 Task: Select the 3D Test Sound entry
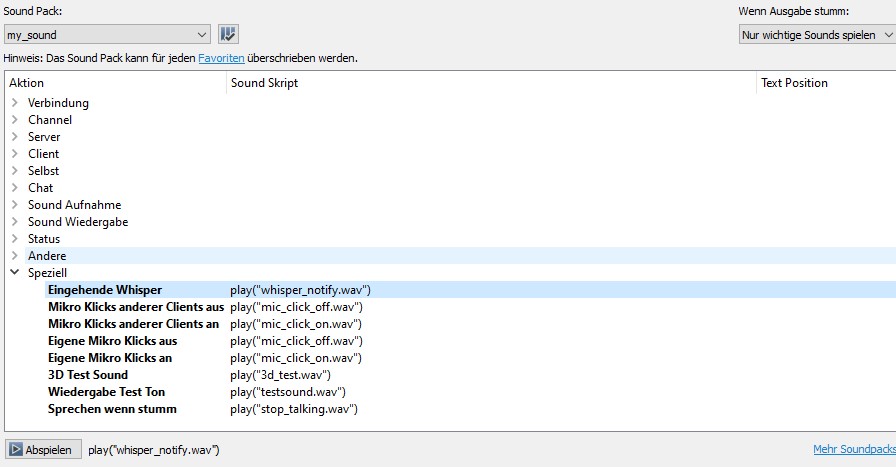coord(88,375)
